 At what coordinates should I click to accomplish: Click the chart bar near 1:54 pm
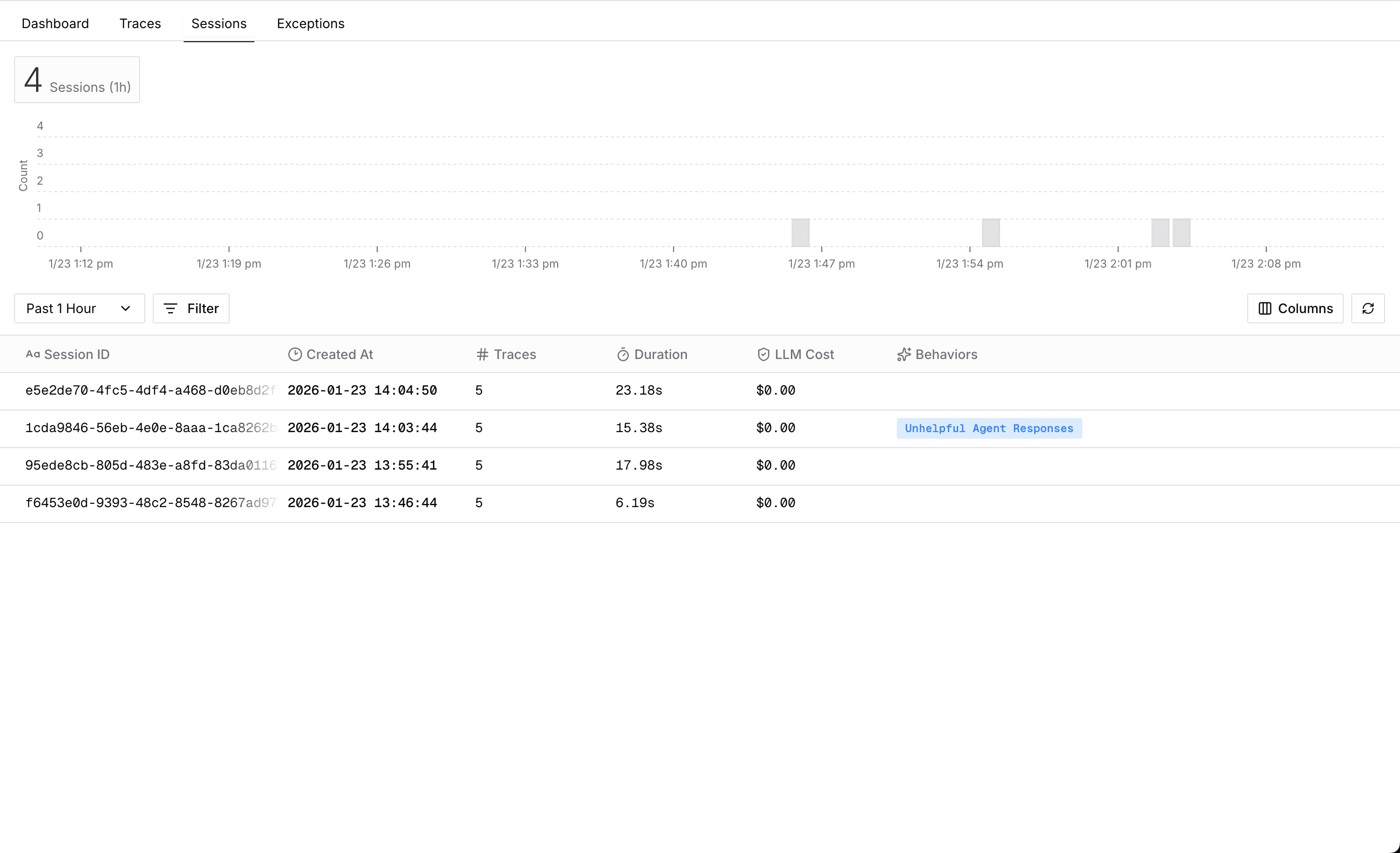coord(990,232)
